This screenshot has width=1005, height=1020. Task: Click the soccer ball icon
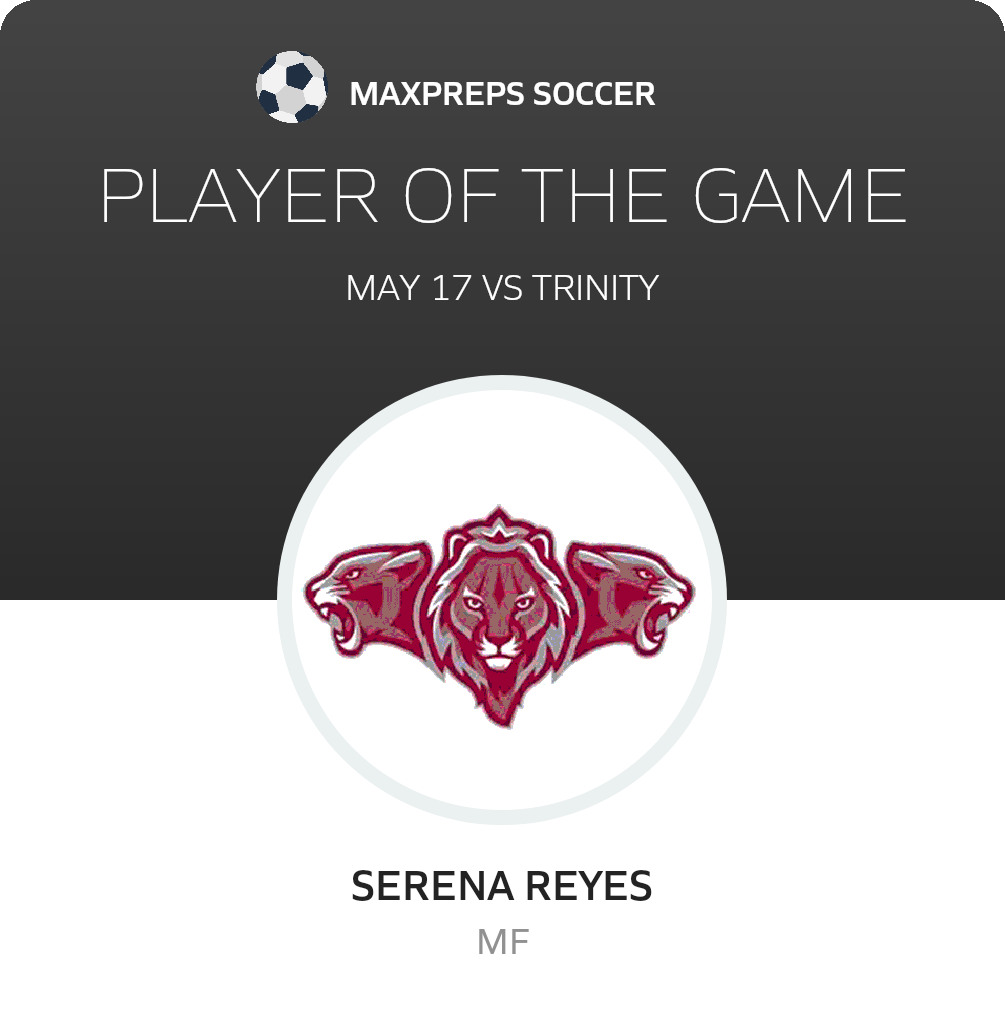pos(291,87)
